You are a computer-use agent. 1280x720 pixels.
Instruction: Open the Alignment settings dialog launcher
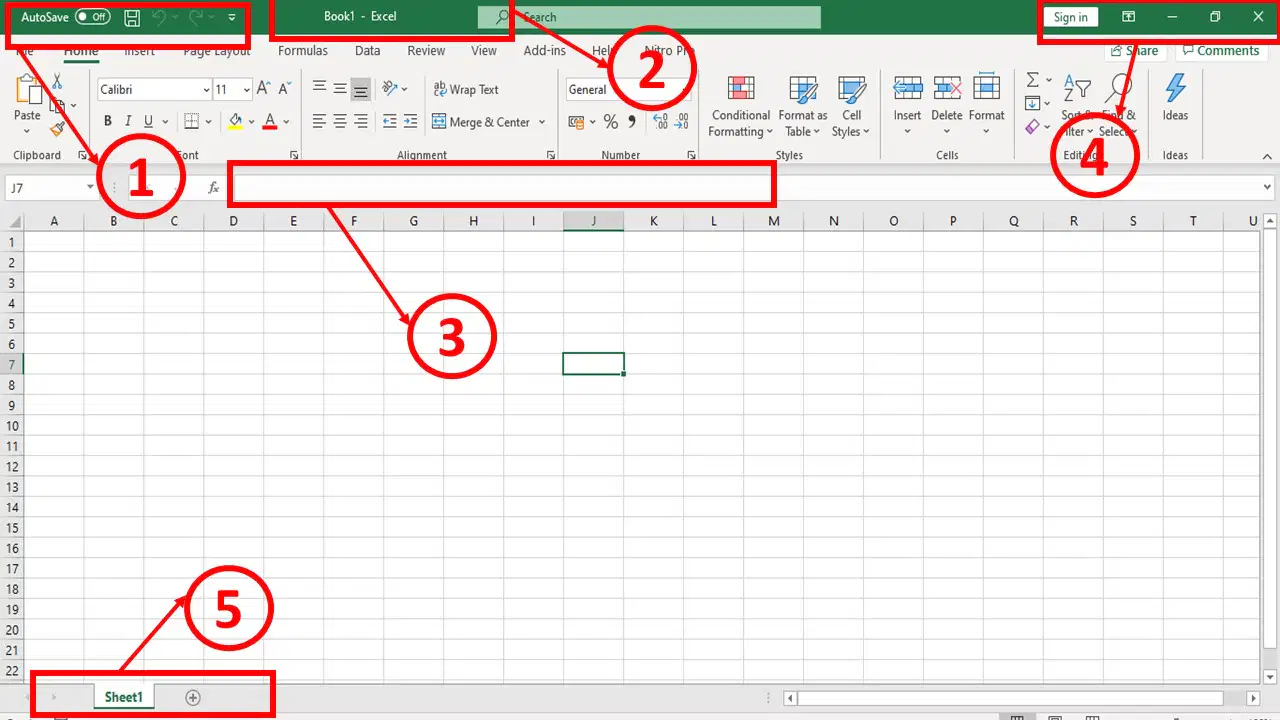pos(551,156)
